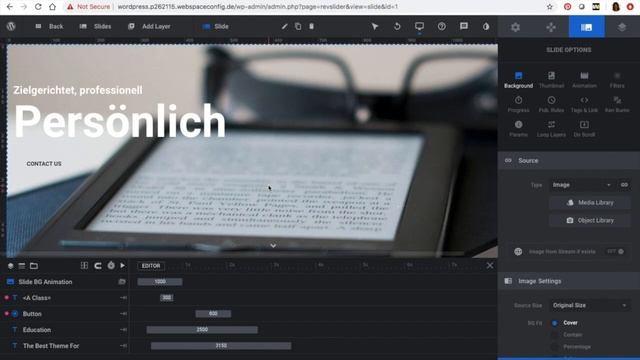Click the timeline folder icon
This screenshot has height=360, width=640.
(34, 266)
